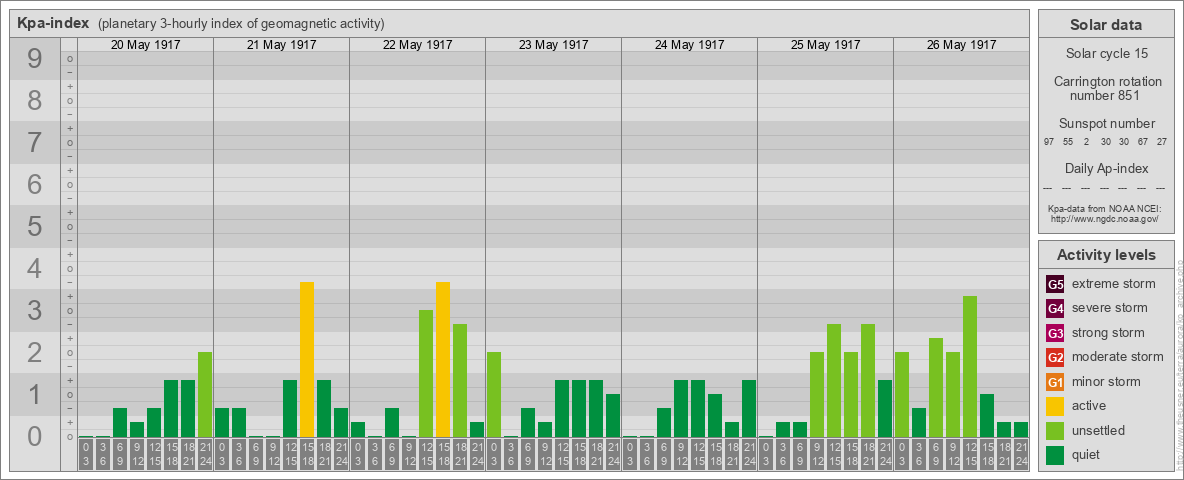
Task: Click the G3 strong storm badge
Action: point(1055,333)
